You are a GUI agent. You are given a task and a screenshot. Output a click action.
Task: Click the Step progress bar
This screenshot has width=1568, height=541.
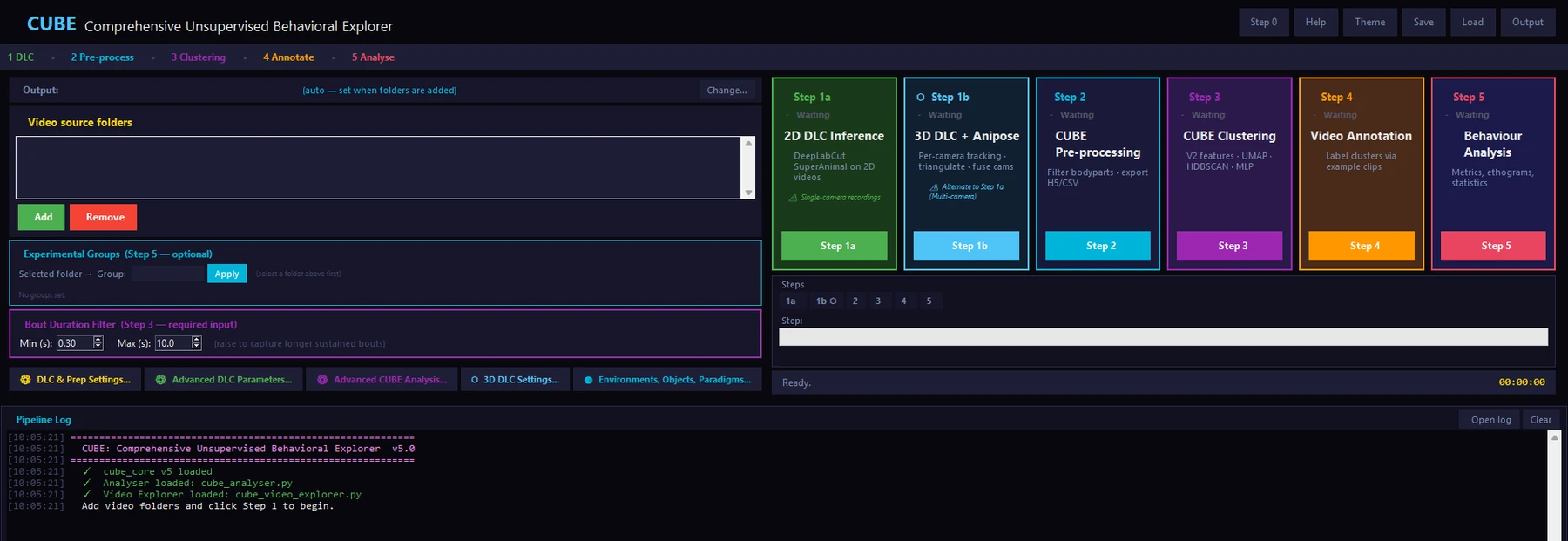[x=1163, y=337]
